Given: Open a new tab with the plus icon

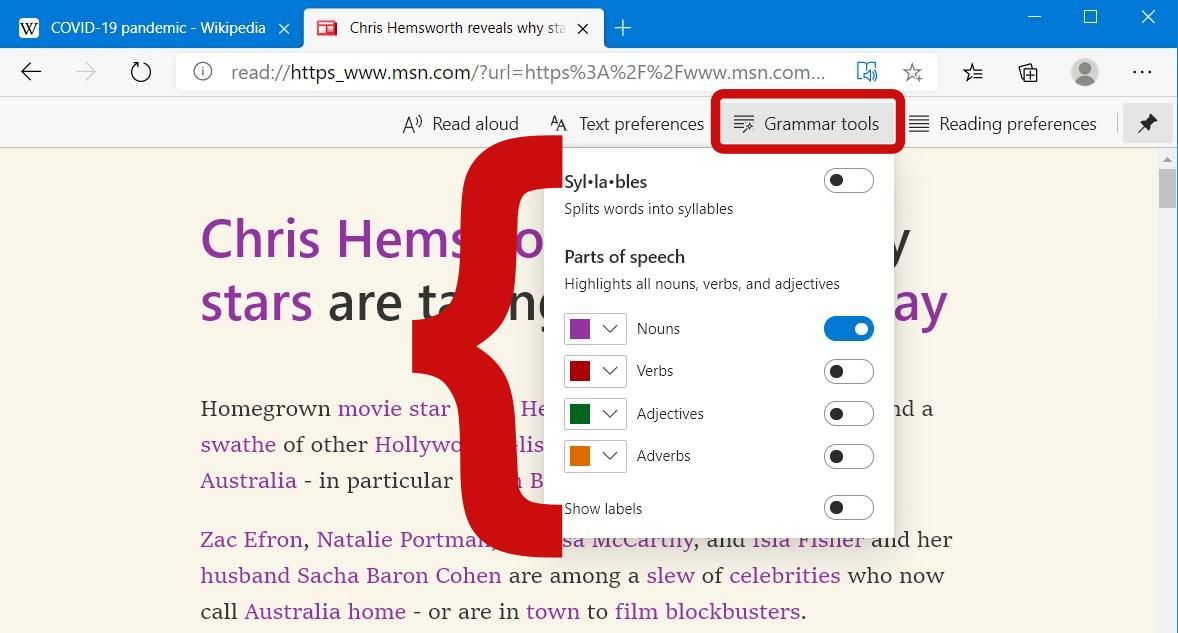Looking at the screenshot, I should 622,29.
